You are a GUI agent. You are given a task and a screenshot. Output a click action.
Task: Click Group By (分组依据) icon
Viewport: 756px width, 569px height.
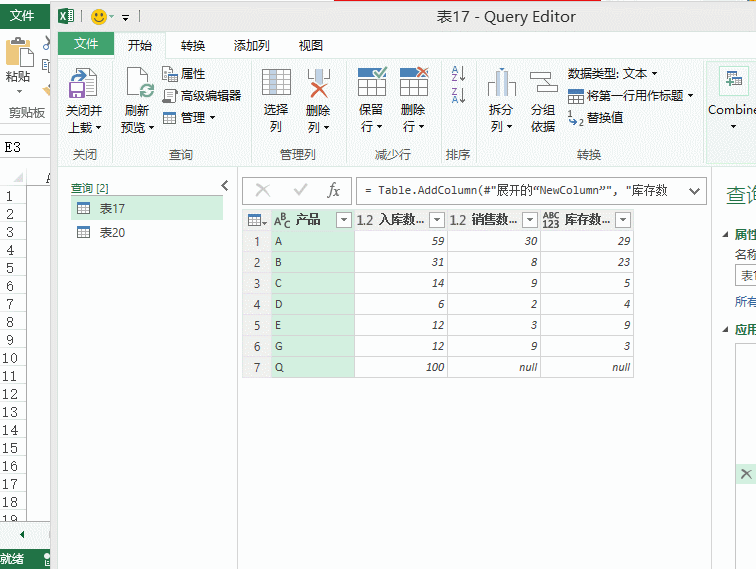[543, 82]
